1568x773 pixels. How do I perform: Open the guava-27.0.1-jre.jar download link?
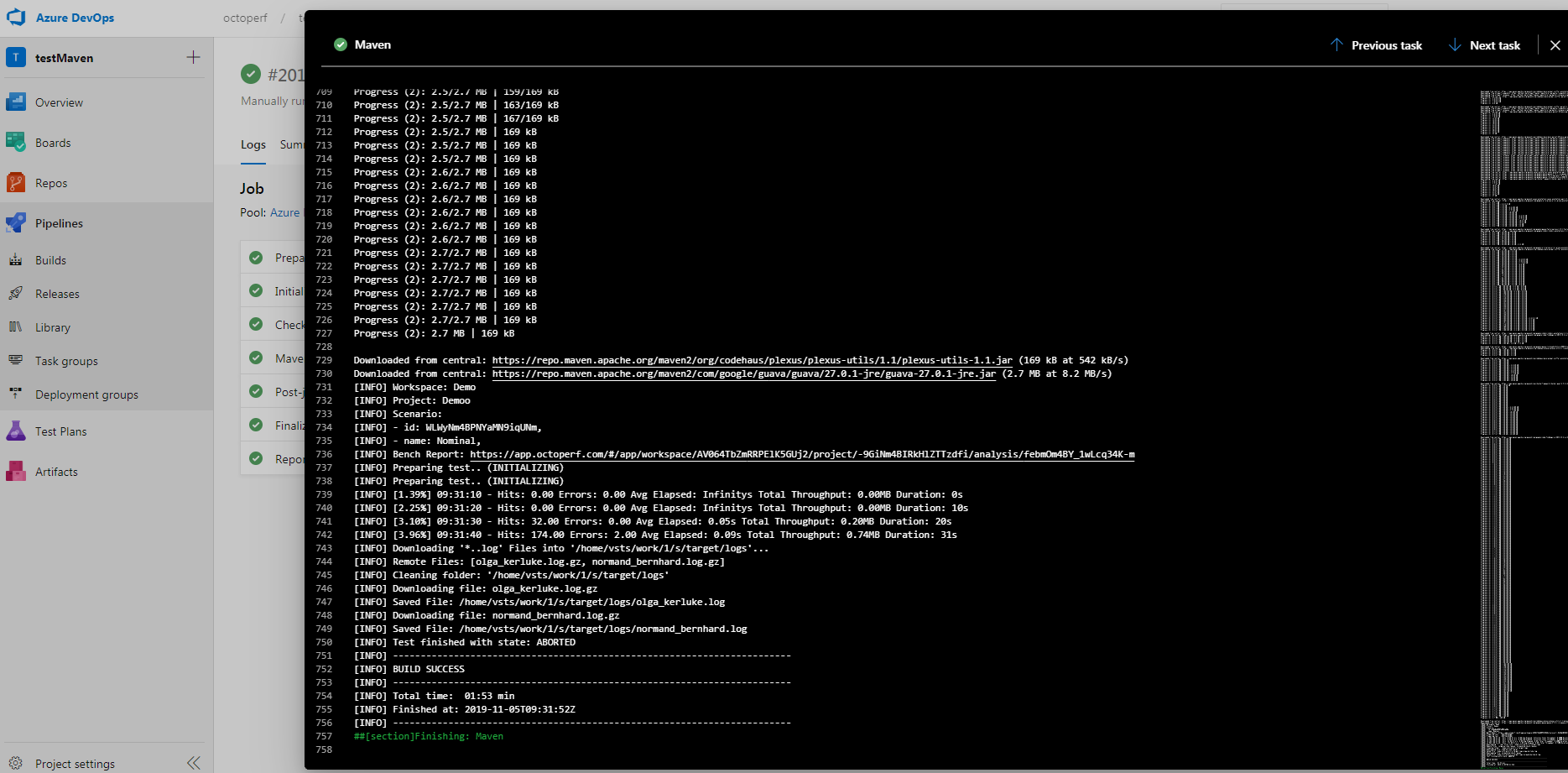click(x=742, y=373)
